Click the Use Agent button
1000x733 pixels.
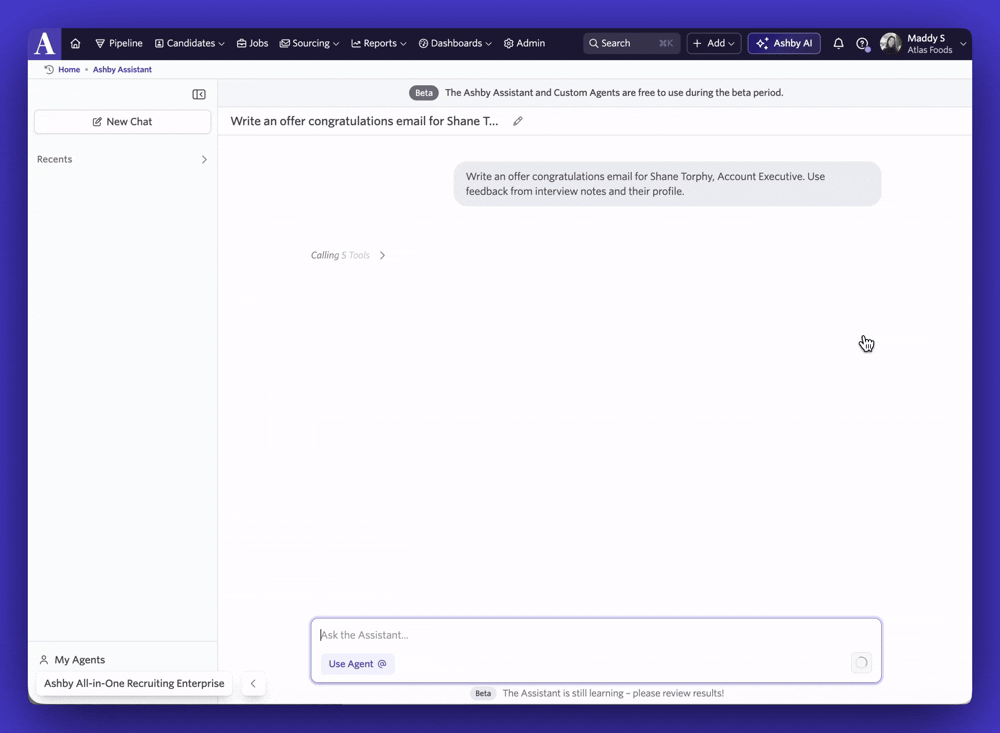pyautogui.click(x=357, y=663)
